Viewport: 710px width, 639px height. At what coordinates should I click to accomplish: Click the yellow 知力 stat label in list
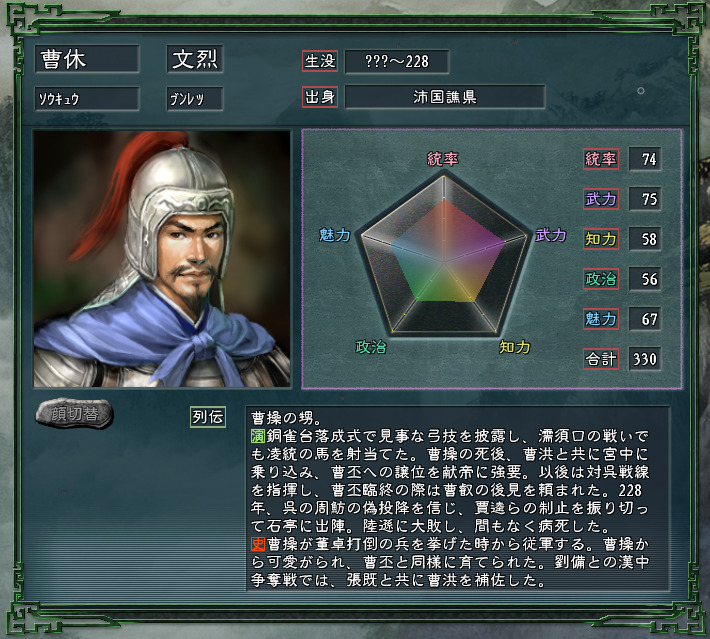[601, 239]
